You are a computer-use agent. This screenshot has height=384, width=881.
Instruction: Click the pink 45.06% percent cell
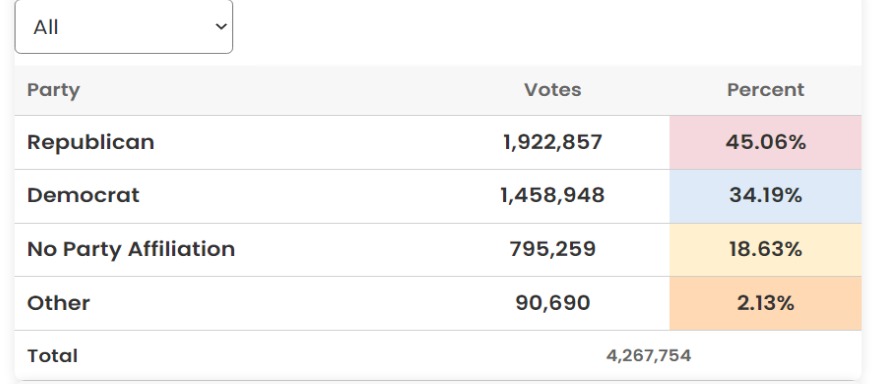coord(765,143)
